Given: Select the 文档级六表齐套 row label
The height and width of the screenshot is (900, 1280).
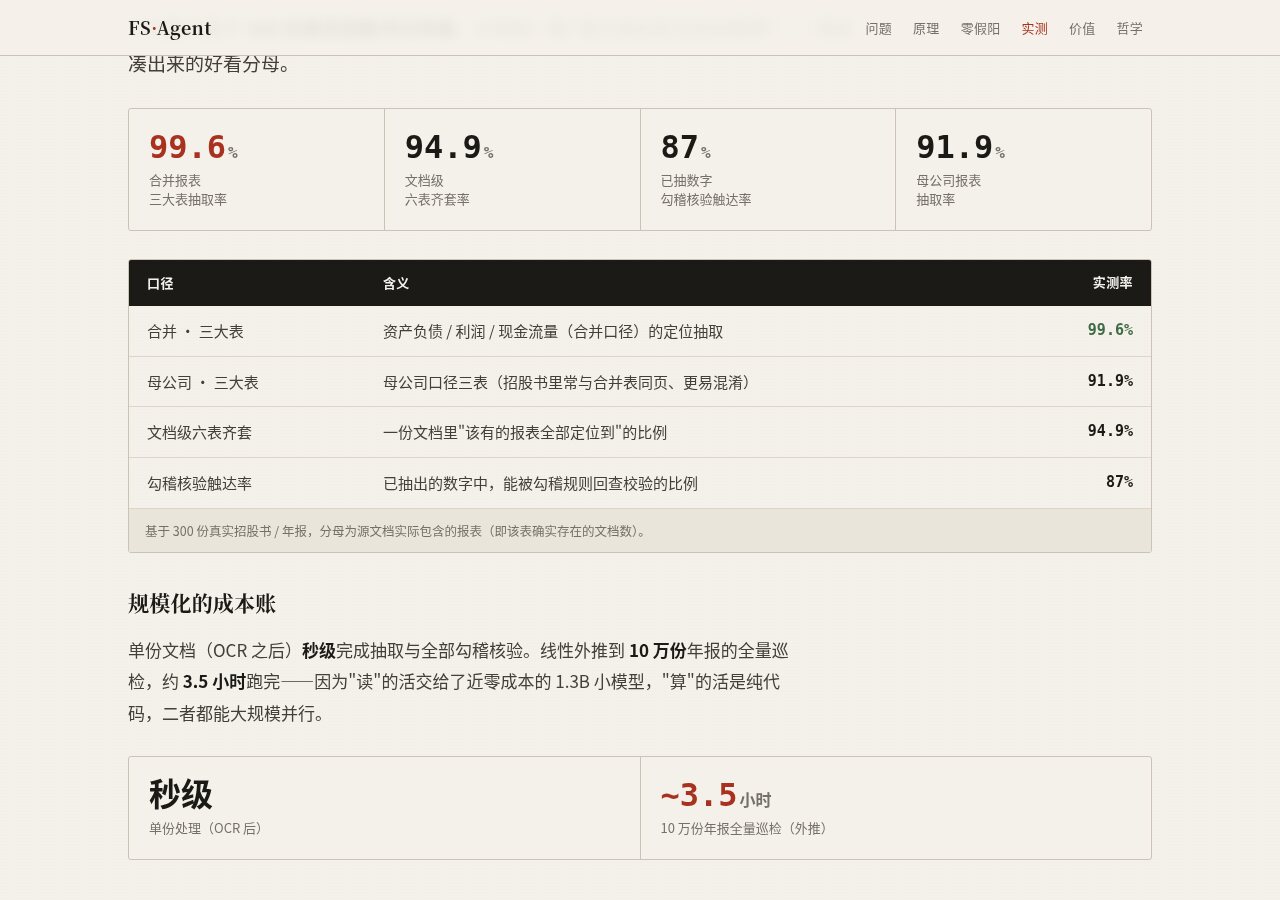Looking at the screenshot, I should pos(199,432).
